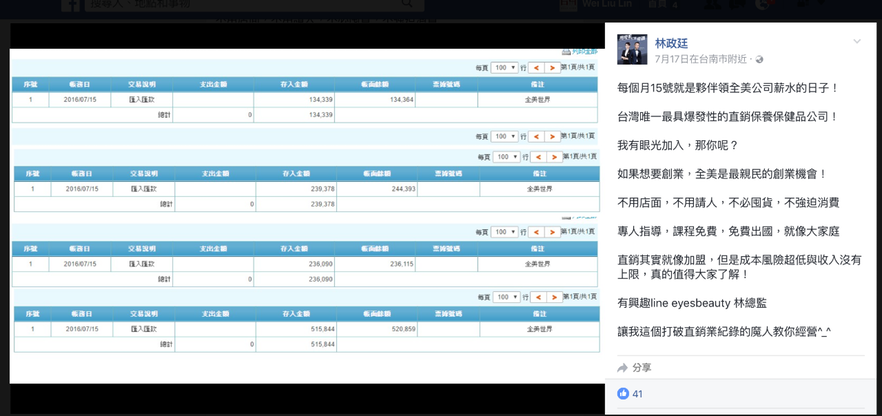Click the bank statement photo

pyautogui.click(x=307, y=216)
